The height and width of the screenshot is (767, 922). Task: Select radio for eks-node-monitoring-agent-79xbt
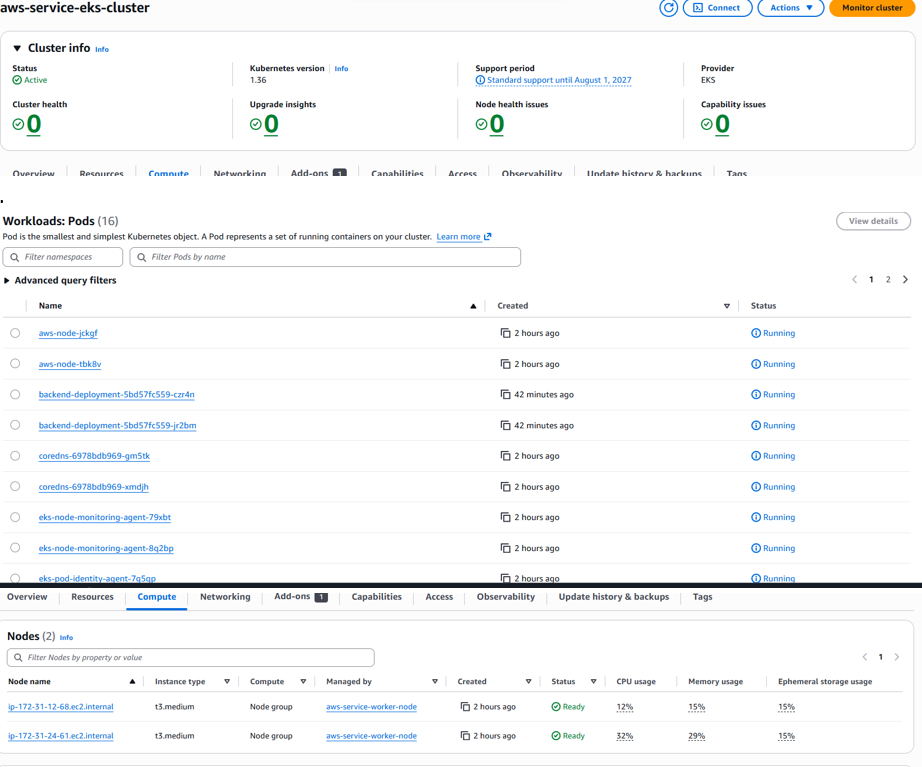15,517
